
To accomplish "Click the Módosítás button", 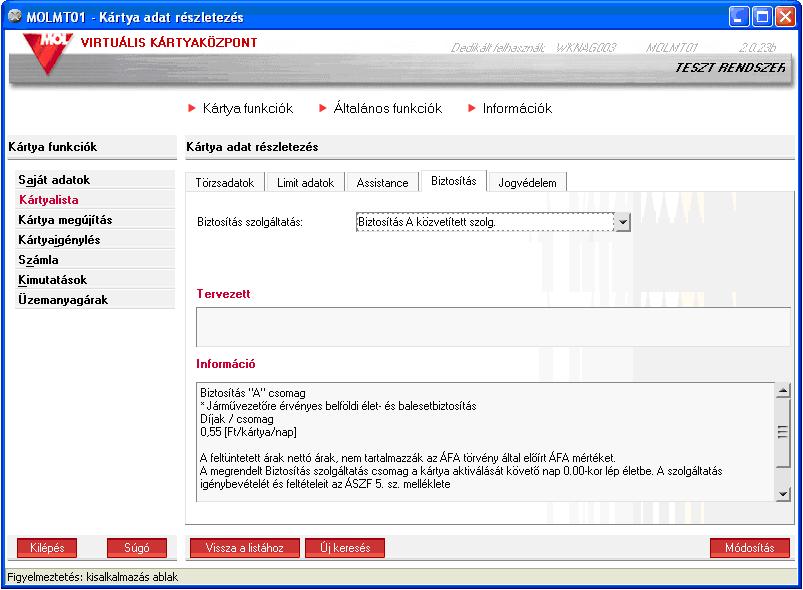I will coord(750,547).
